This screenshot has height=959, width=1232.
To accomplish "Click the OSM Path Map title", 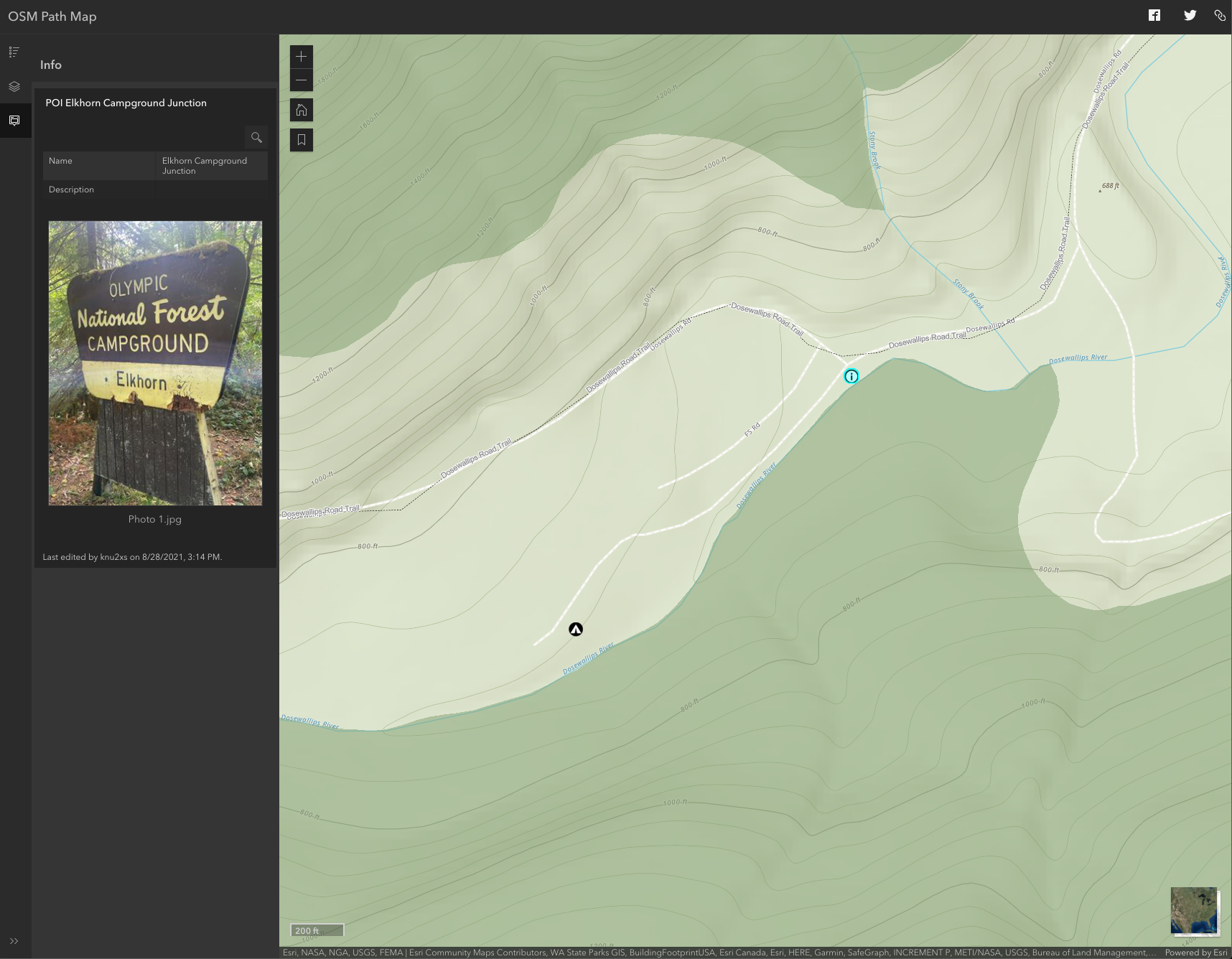I will click(x=52, y=17).
